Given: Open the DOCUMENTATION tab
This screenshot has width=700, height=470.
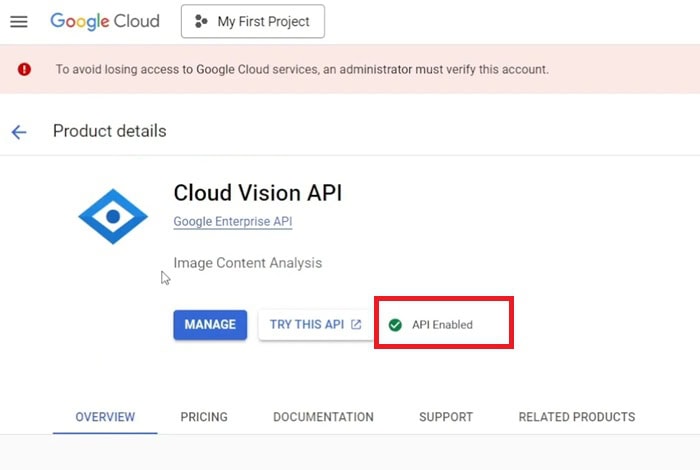Looking at the screenshot, I should click(323, 417).
